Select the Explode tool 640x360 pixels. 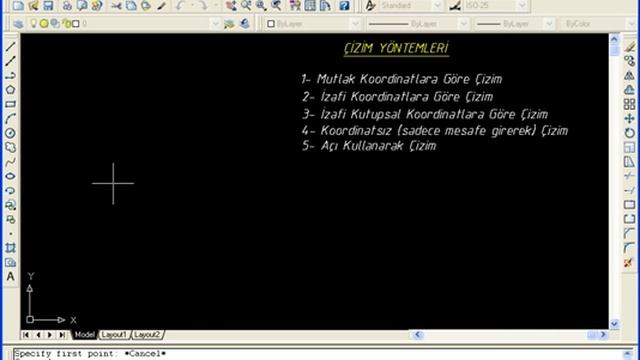[629, 262]
